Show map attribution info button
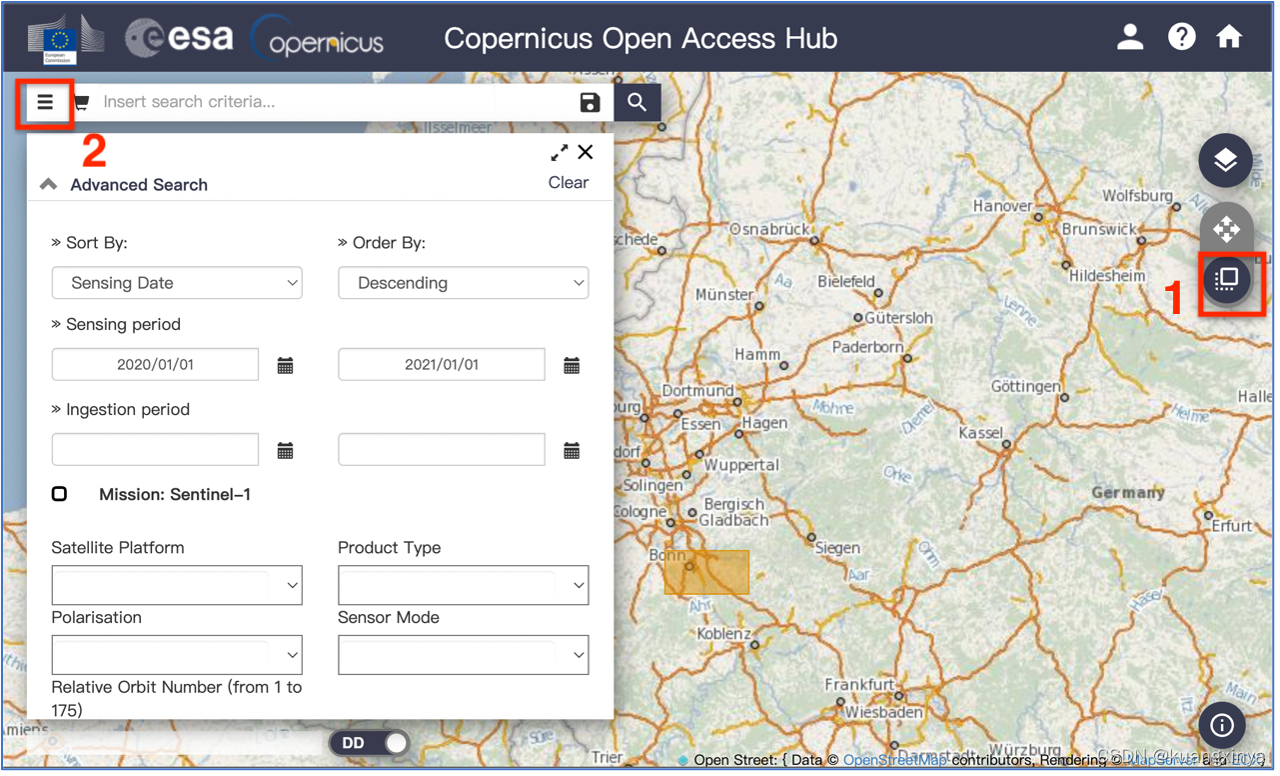Screen dimensions: 1280x776 point(1222,724)
